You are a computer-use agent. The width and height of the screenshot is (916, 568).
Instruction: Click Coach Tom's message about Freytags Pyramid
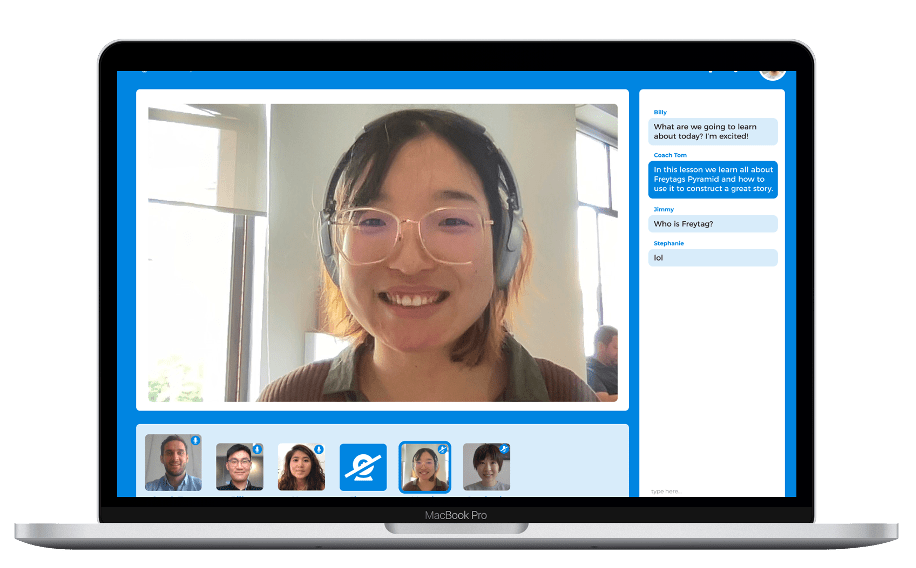point(713,179)
